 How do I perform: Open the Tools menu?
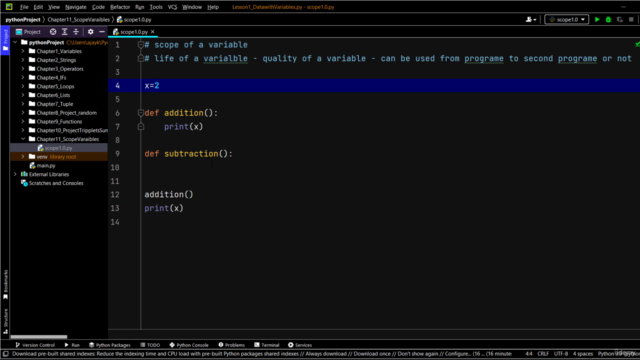156,7
